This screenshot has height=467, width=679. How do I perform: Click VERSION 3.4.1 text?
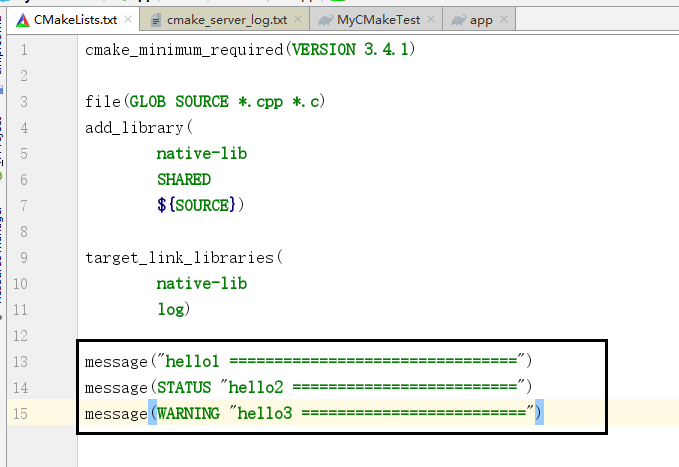coord(351,49)
